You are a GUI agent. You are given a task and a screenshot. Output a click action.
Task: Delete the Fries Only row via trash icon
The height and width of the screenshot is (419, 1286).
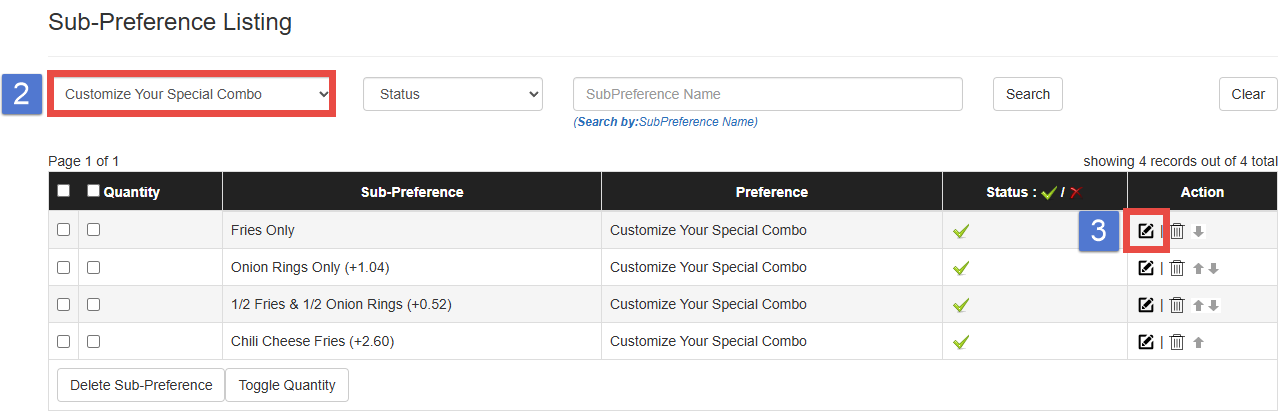pos(1177,231)
